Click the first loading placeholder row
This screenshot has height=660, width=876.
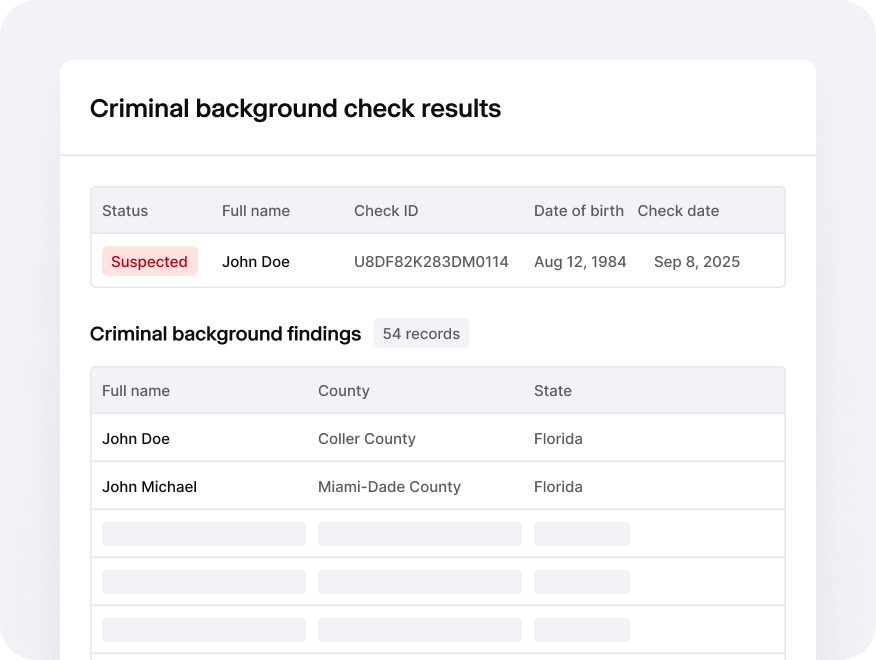[437, 534]
